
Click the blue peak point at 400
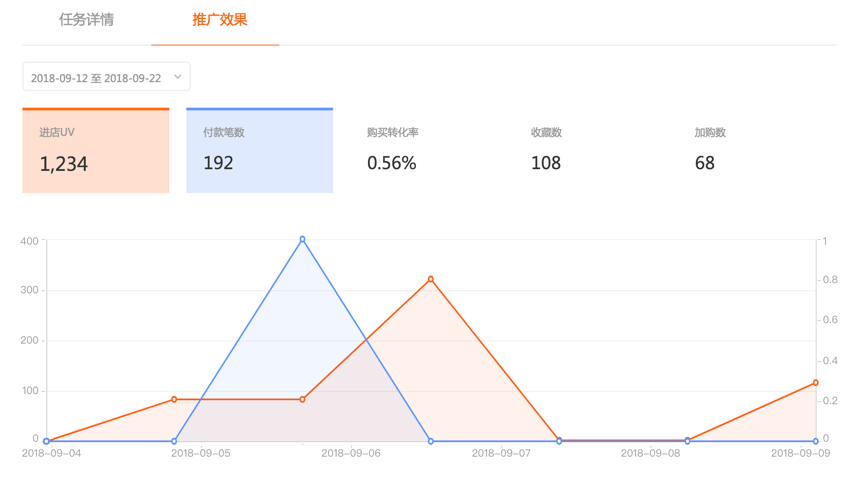coord(302,239)
